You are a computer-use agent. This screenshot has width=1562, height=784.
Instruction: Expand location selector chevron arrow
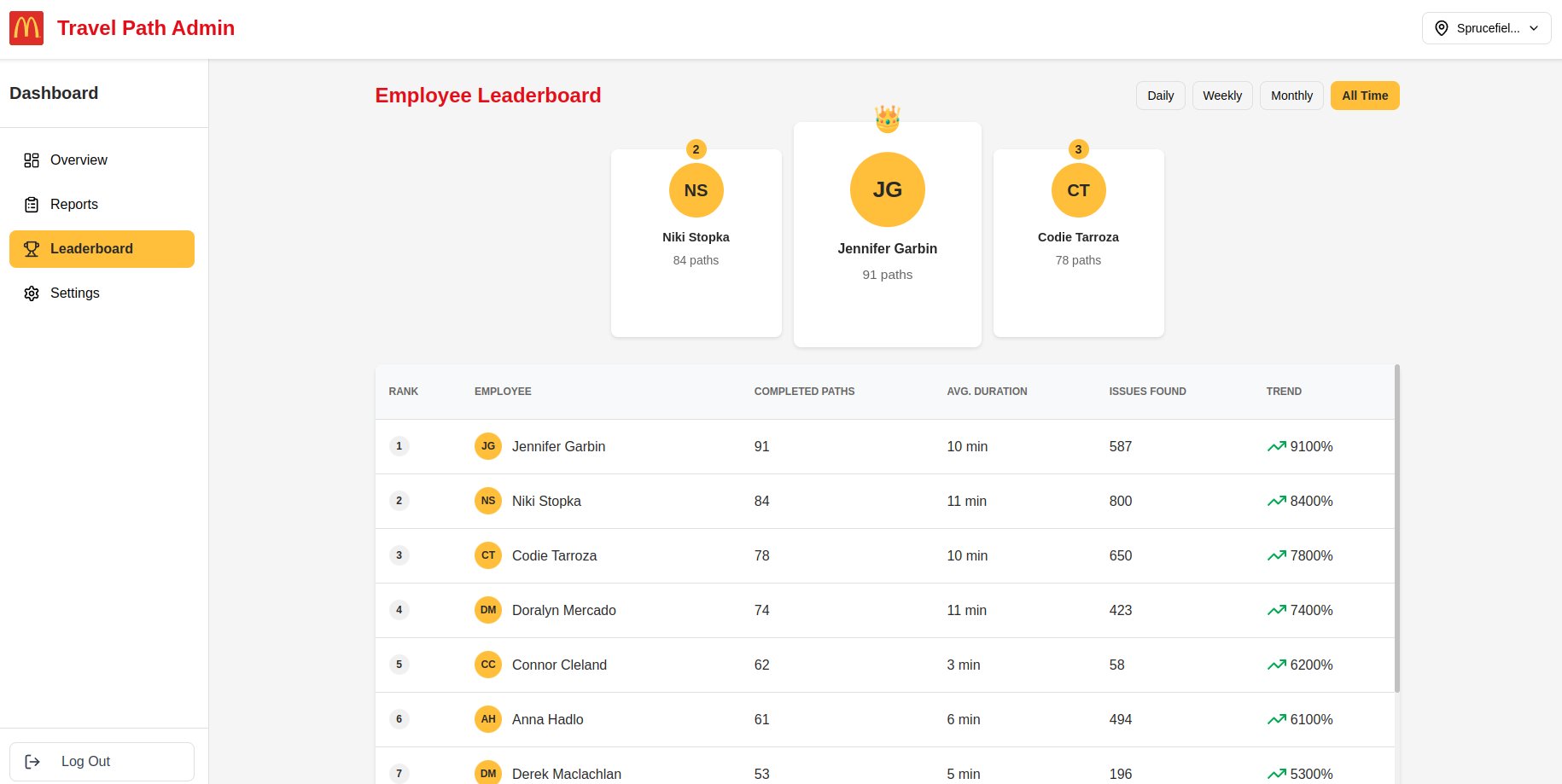click(x=1534, y=28)
